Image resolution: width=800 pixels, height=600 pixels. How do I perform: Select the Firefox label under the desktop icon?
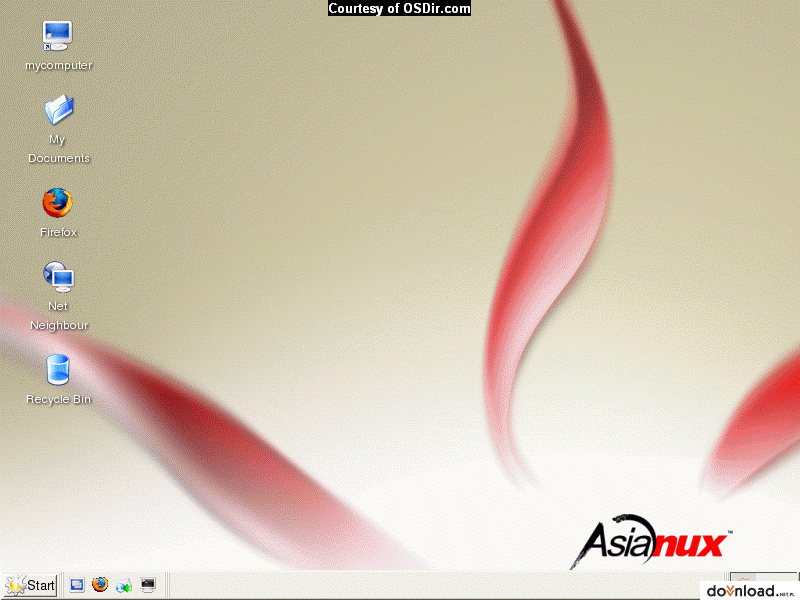point(58,232)
